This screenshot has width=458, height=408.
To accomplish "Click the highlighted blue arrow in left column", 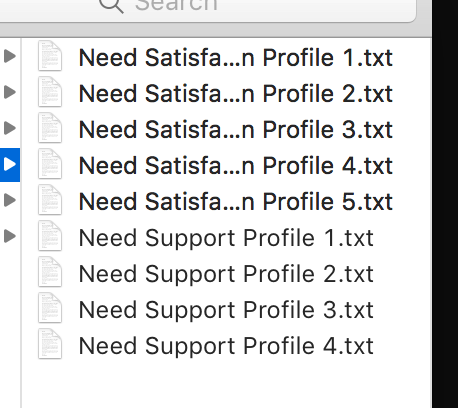I will point(10,164).
